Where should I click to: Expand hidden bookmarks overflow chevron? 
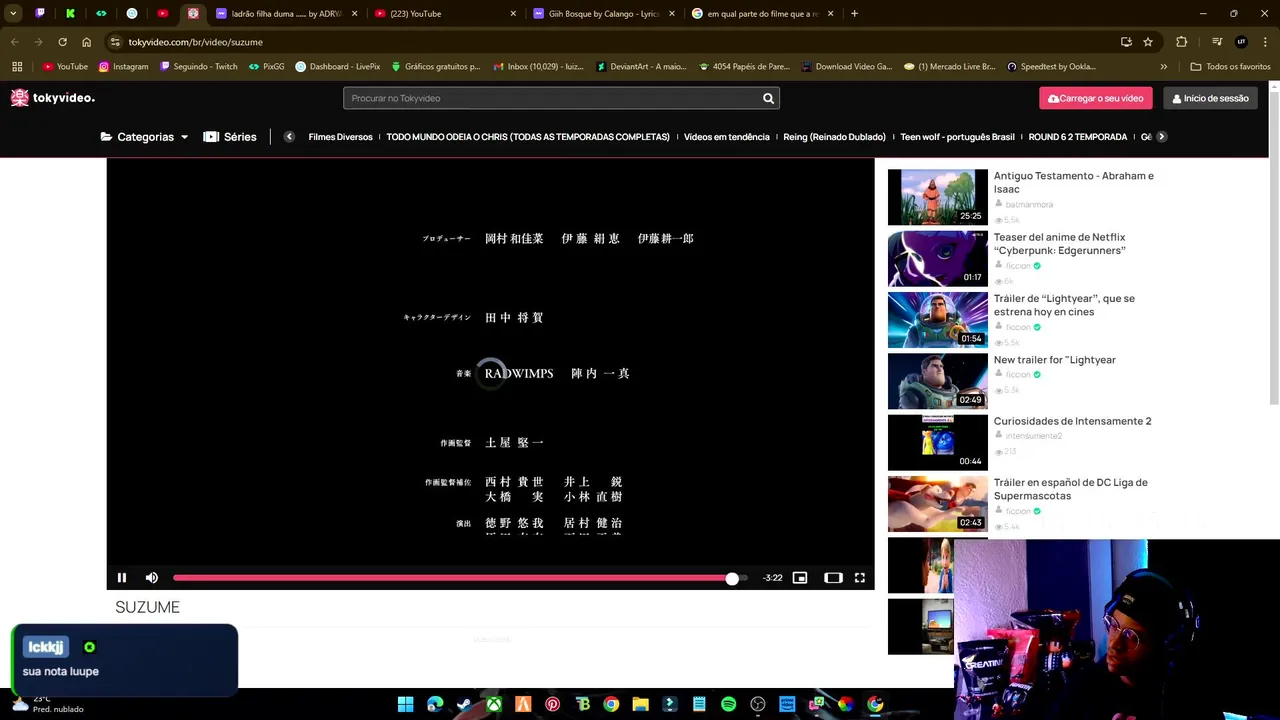tap(1163, 67)
